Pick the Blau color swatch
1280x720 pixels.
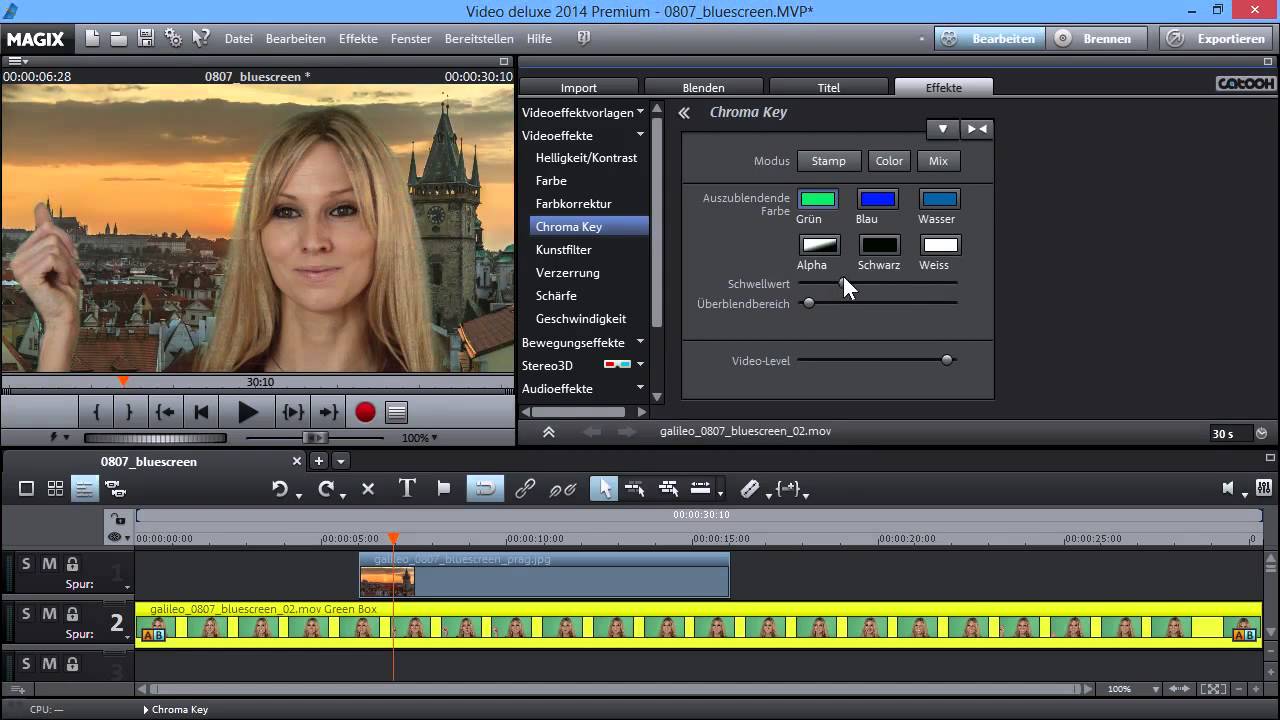coord(878,199)
